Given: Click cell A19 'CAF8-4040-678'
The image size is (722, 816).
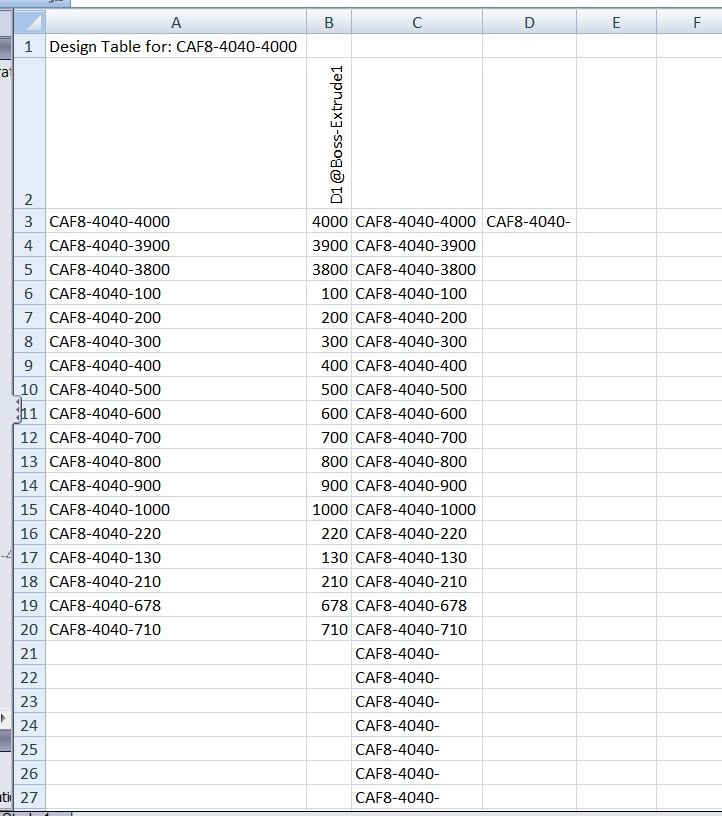Looking at the screenshot, I should coord(176,605).
